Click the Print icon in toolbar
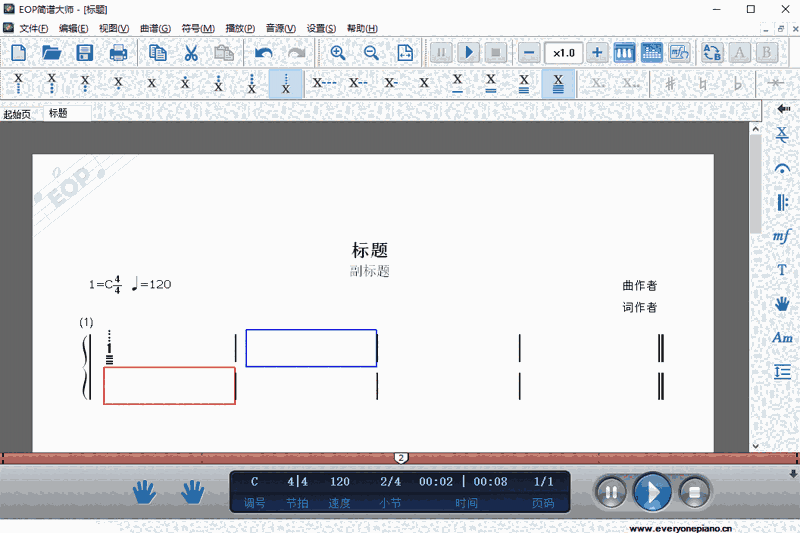This screenshot has width=800, height=533. point(118,53)
